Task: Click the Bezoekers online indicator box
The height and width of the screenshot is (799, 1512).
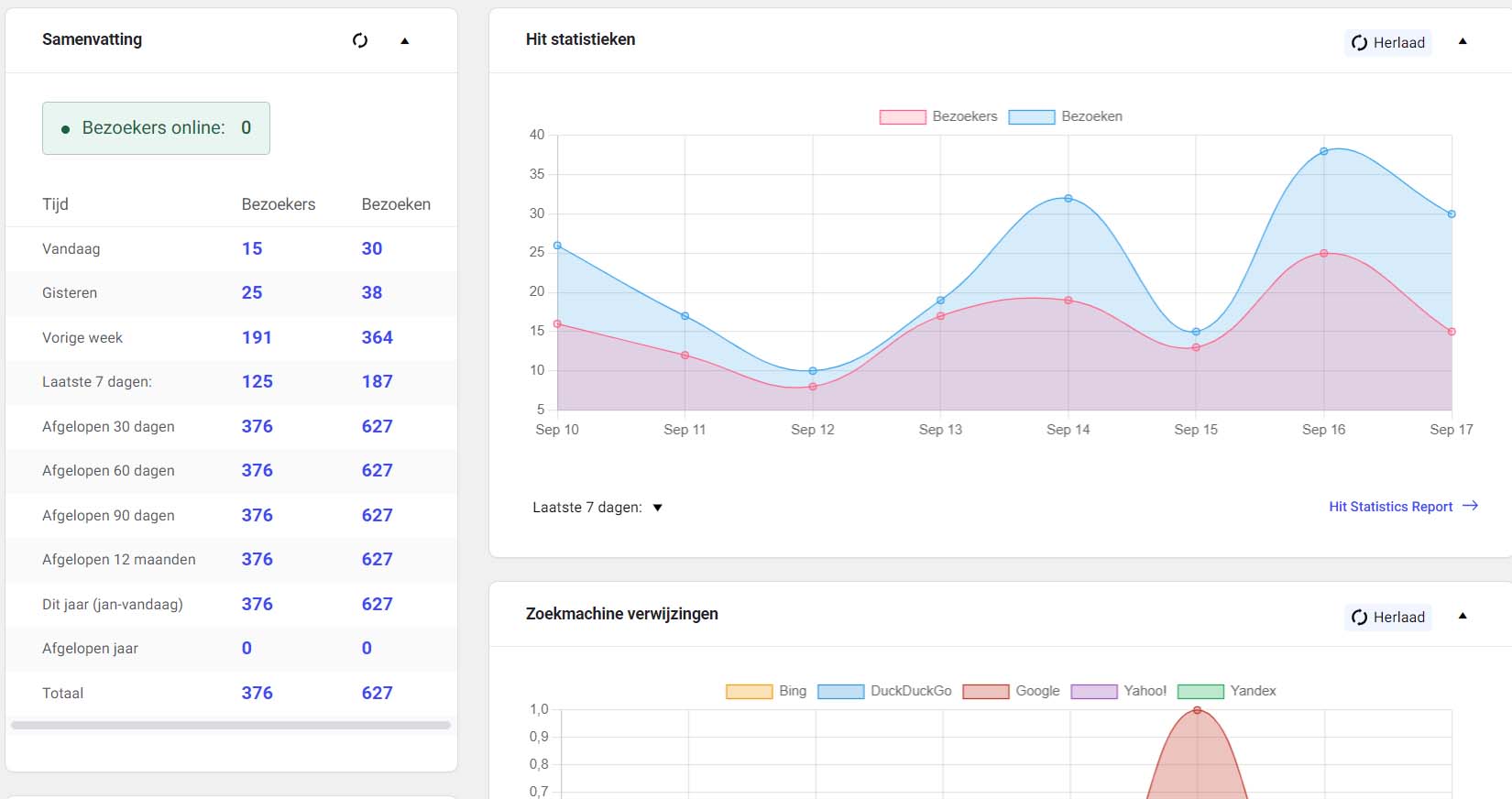Action: point(156,128)
